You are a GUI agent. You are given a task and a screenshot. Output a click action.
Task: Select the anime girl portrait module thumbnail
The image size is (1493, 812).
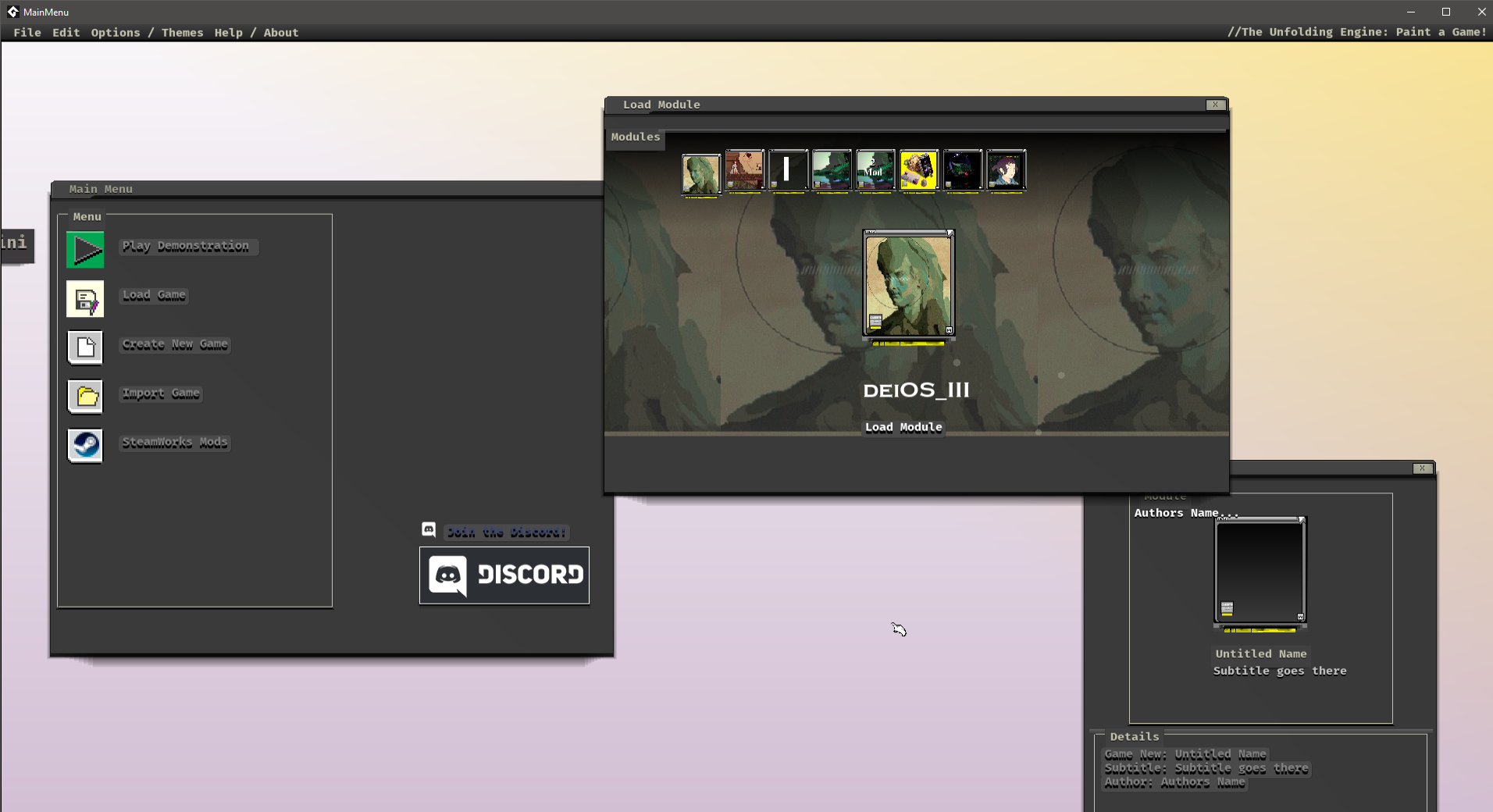(x=1006, y=170)
